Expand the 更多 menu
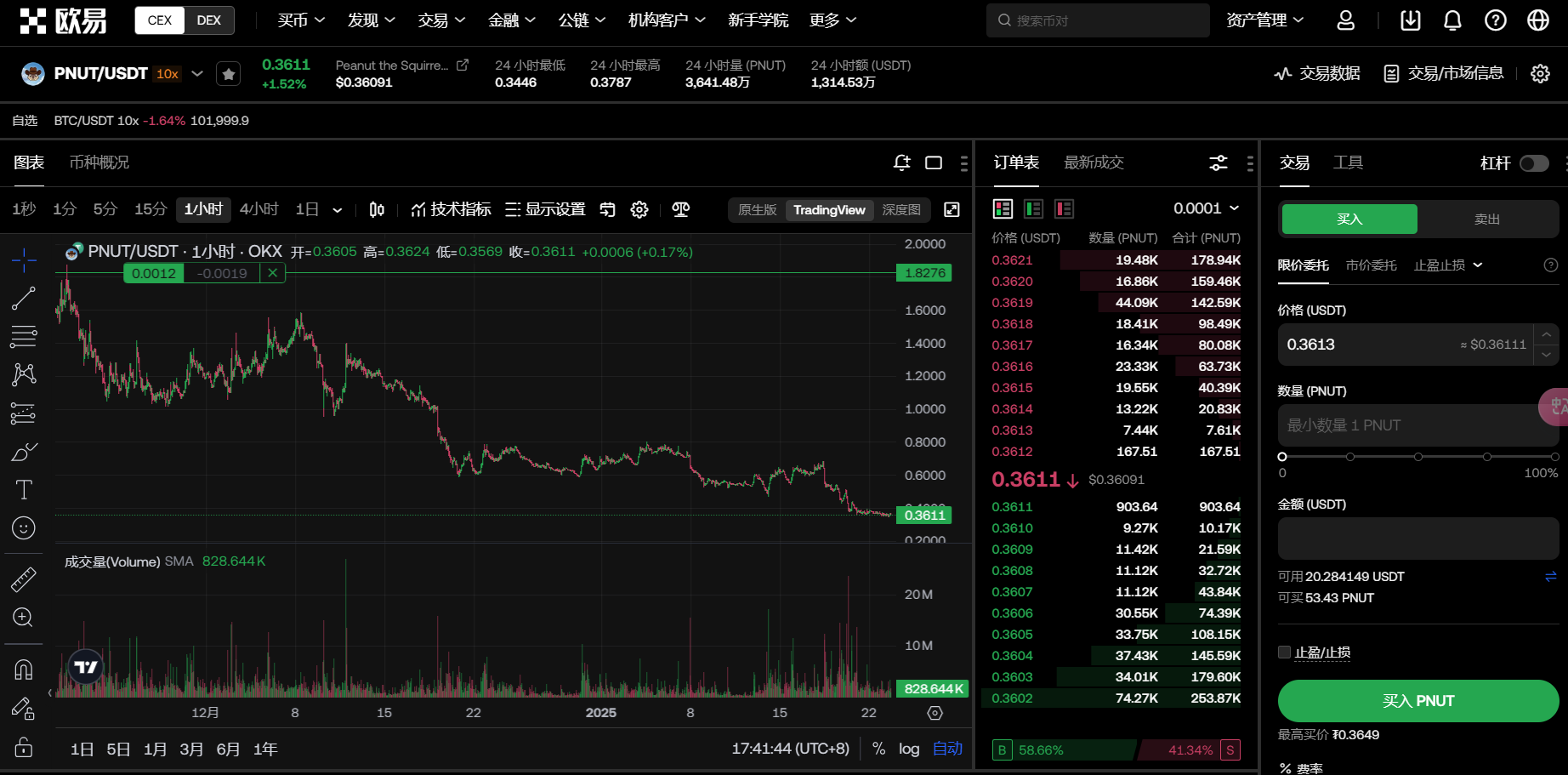The image size is (1568, 775). pyautogui.click(x=832, y=20)
